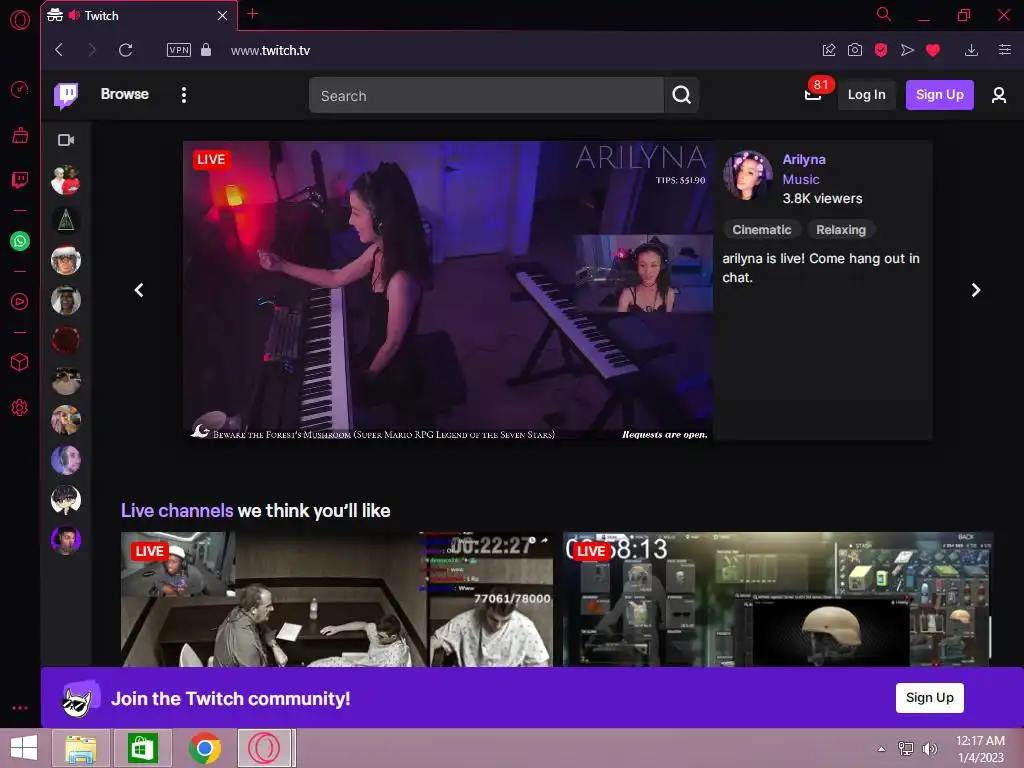Open the Santa hat channel avatar
This screenshot has width=1024, height=768.
[66, 260]
